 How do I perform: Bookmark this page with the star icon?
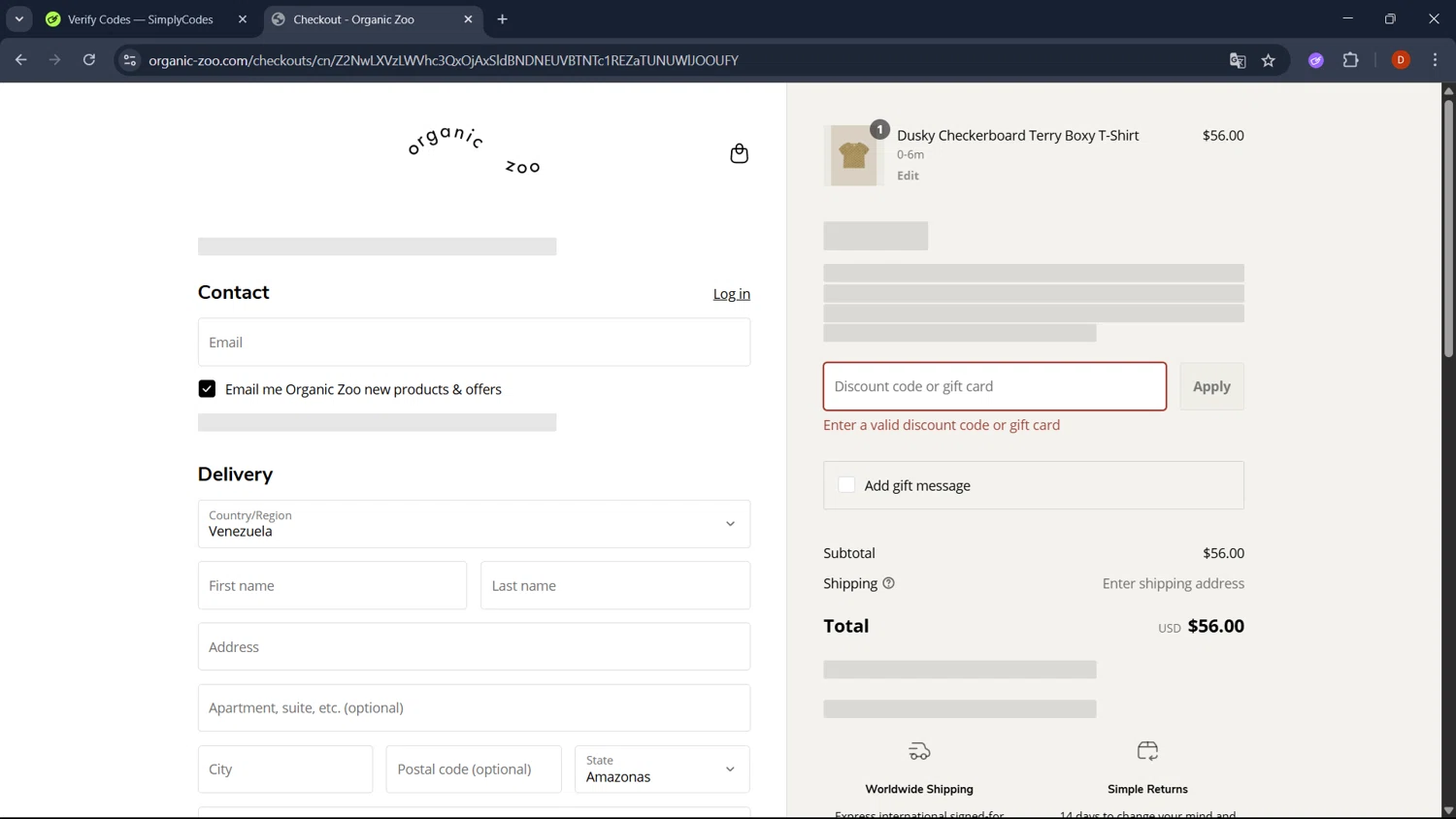coord(1269,60)
